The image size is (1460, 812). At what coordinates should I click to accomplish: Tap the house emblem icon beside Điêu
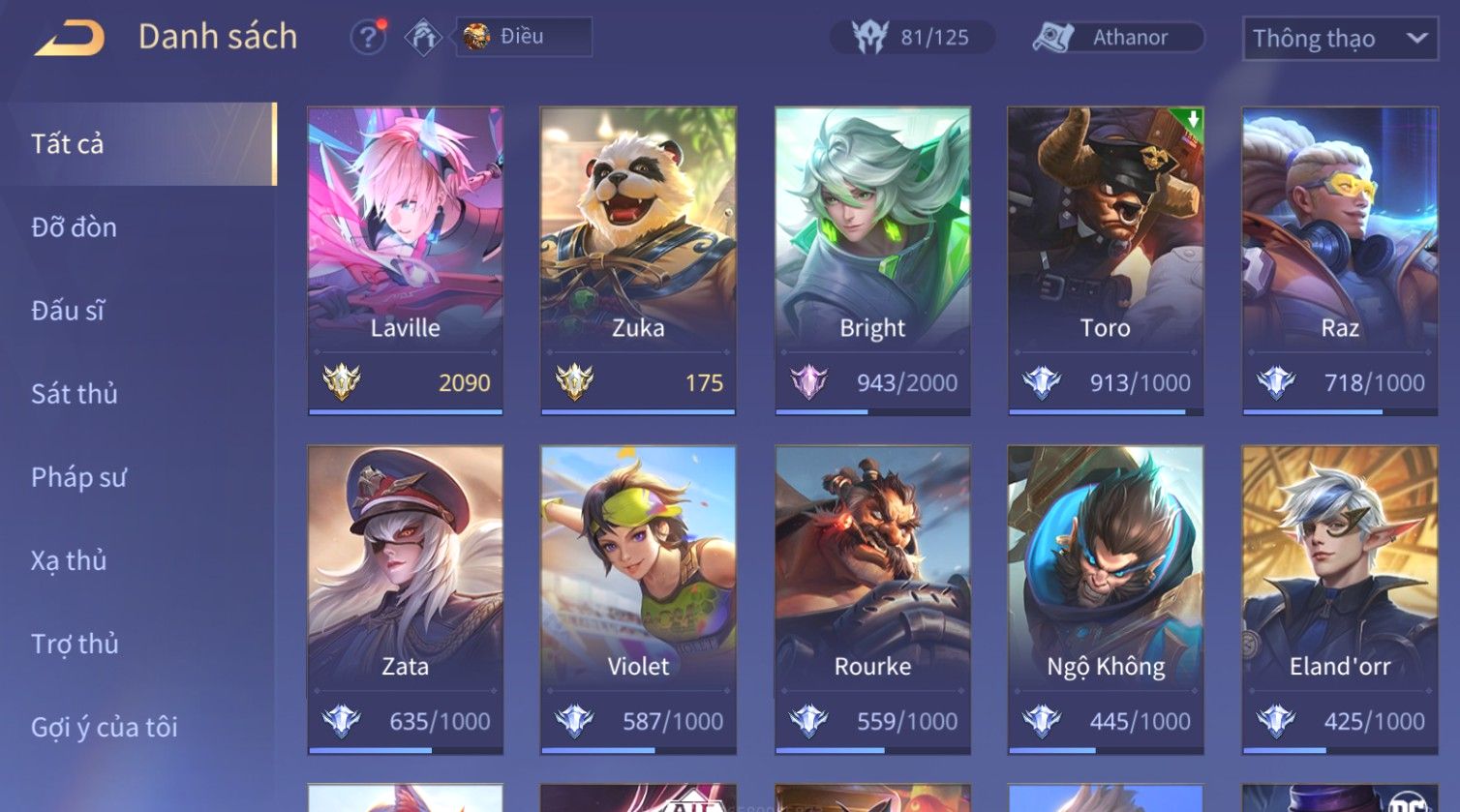click(423, 38)
